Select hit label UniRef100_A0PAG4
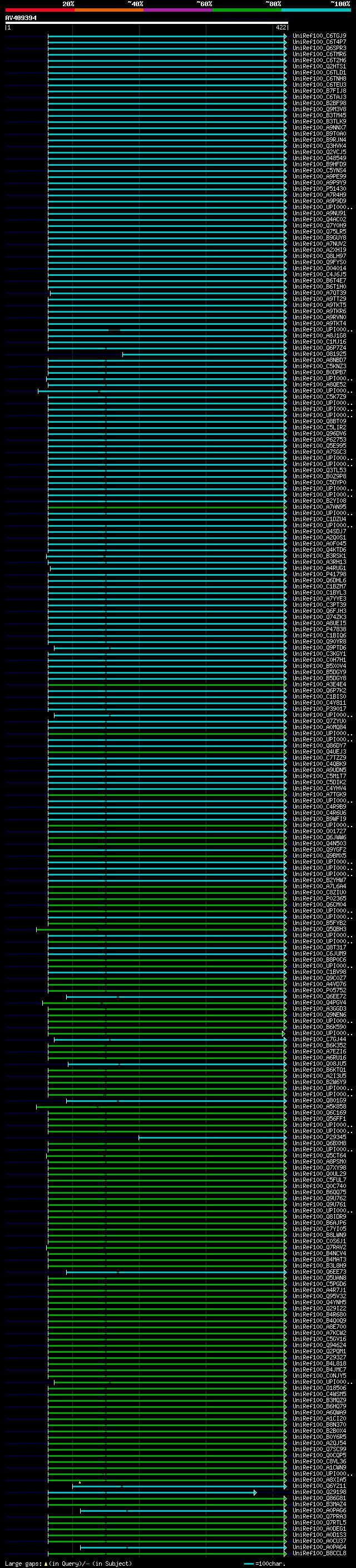Screen dimensions: 356x1568 319,1547
